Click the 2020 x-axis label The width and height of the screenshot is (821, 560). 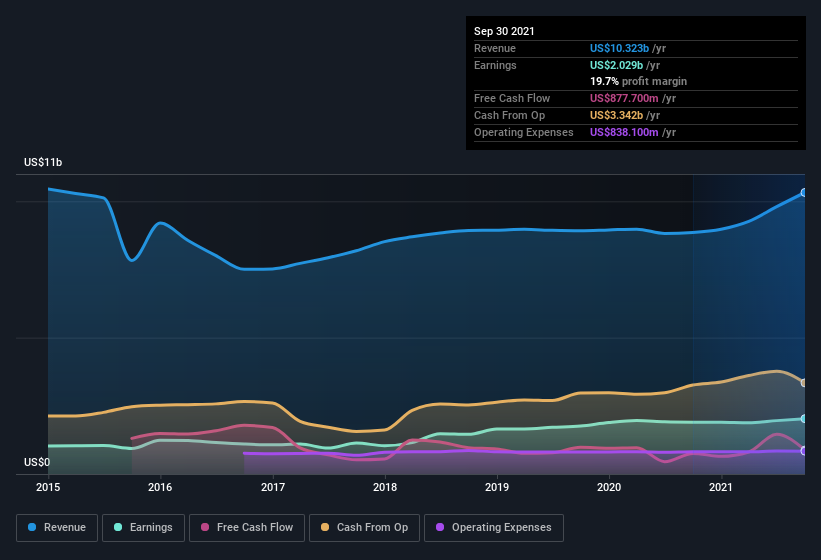(x=609, y=487)
